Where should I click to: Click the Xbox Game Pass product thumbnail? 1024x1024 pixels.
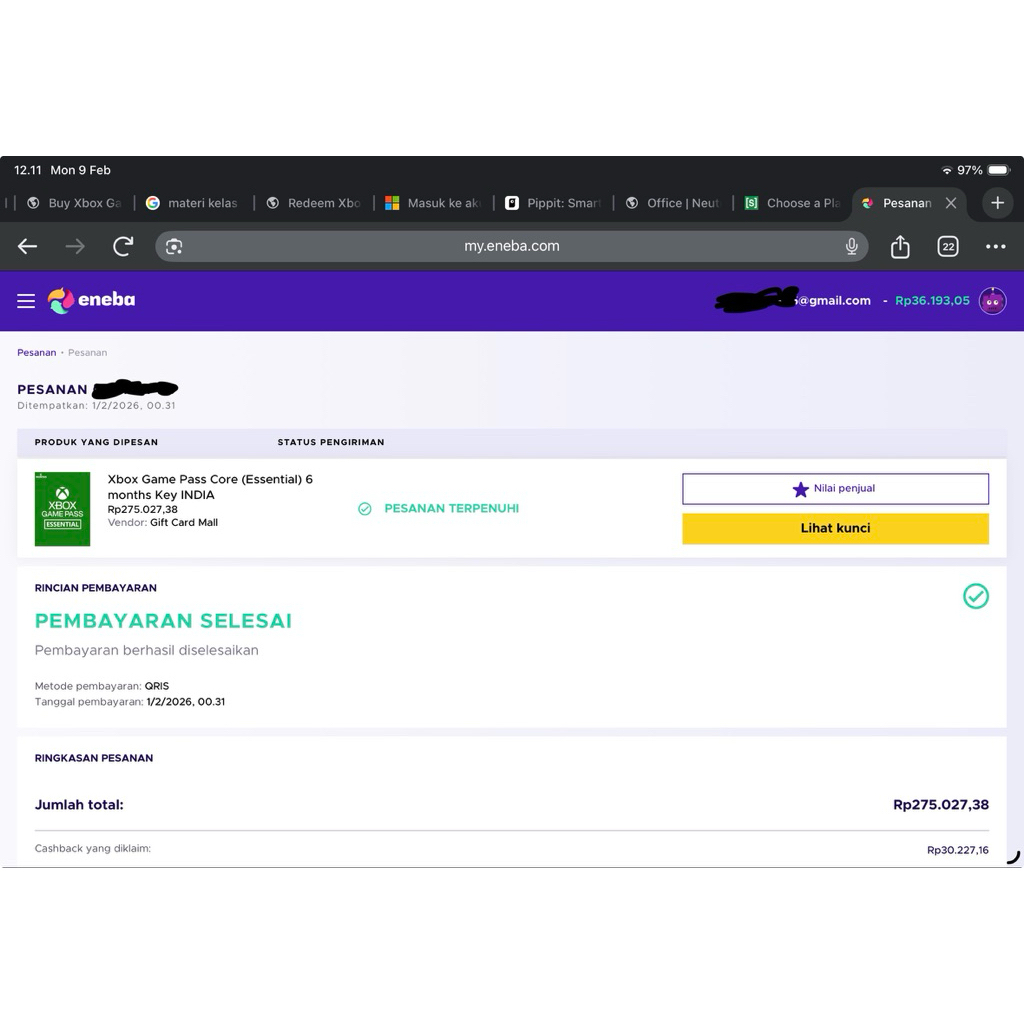coord(62,508)
